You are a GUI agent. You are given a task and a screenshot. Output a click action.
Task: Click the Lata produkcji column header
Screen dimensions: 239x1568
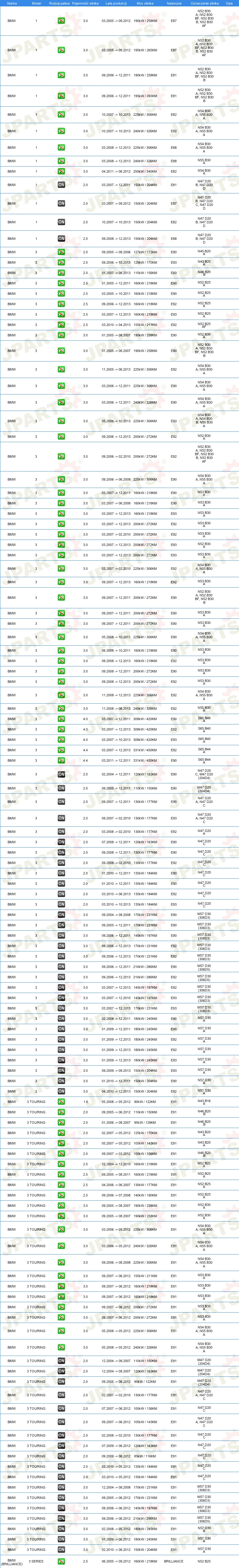116,3
